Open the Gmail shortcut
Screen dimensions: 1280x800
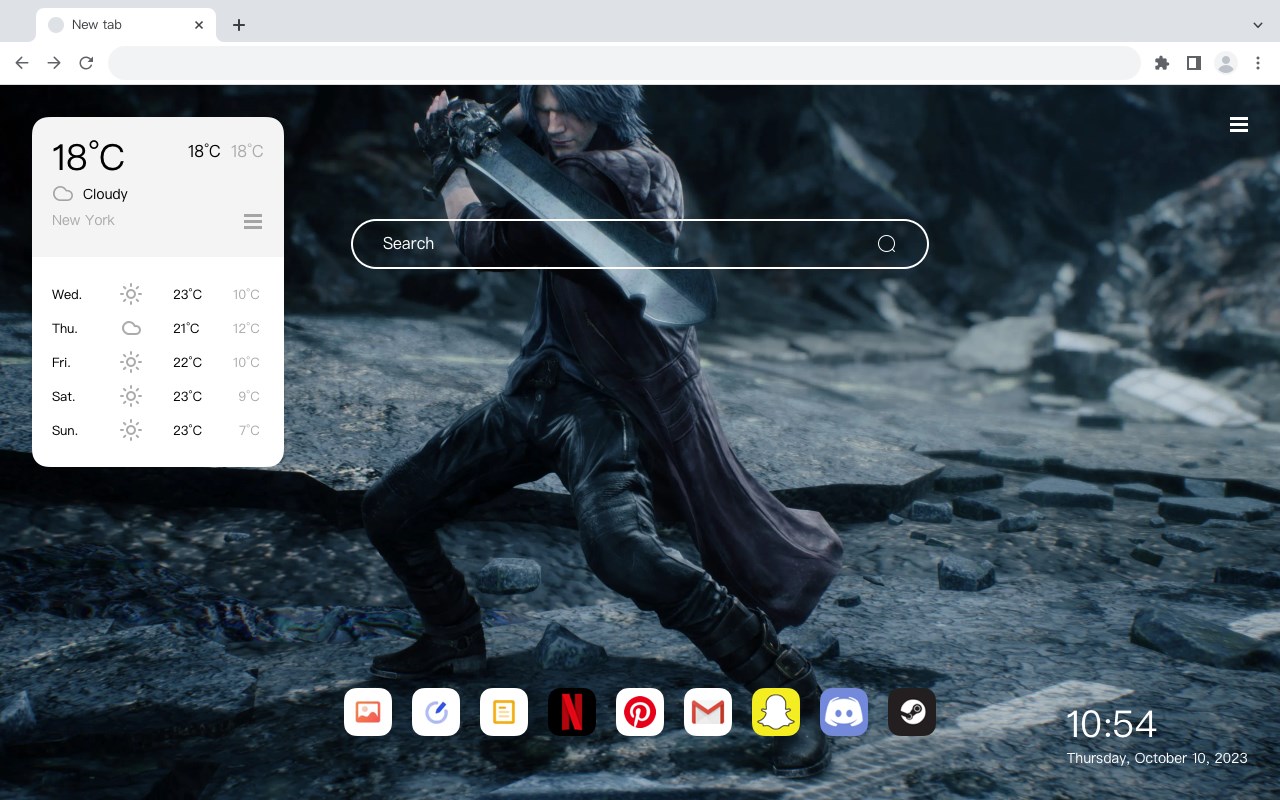[708, 712]
